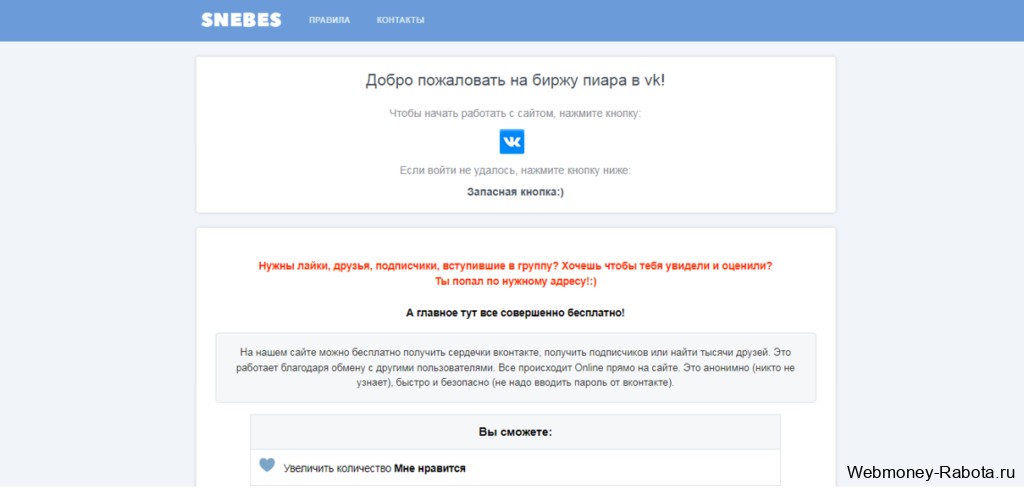Click the row Увеличить количество Мне нравится
This screenshot has width=1024, height=490.
(x=515, y=468)
